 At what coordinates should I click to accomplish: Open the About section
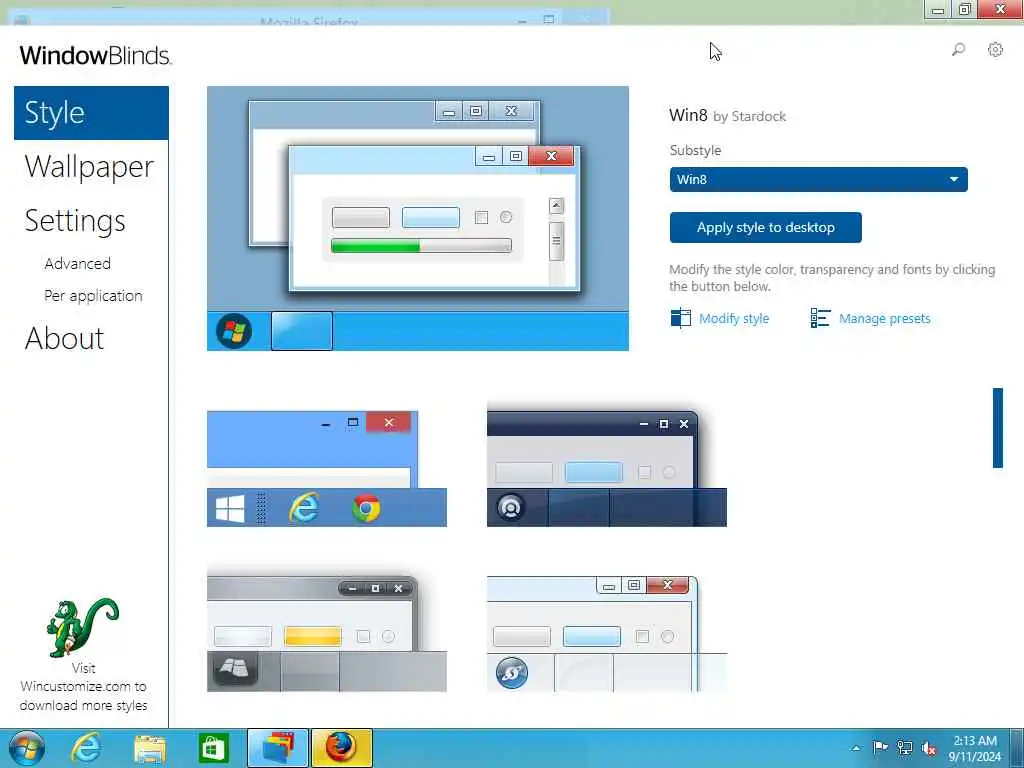(x=65, y=338)
